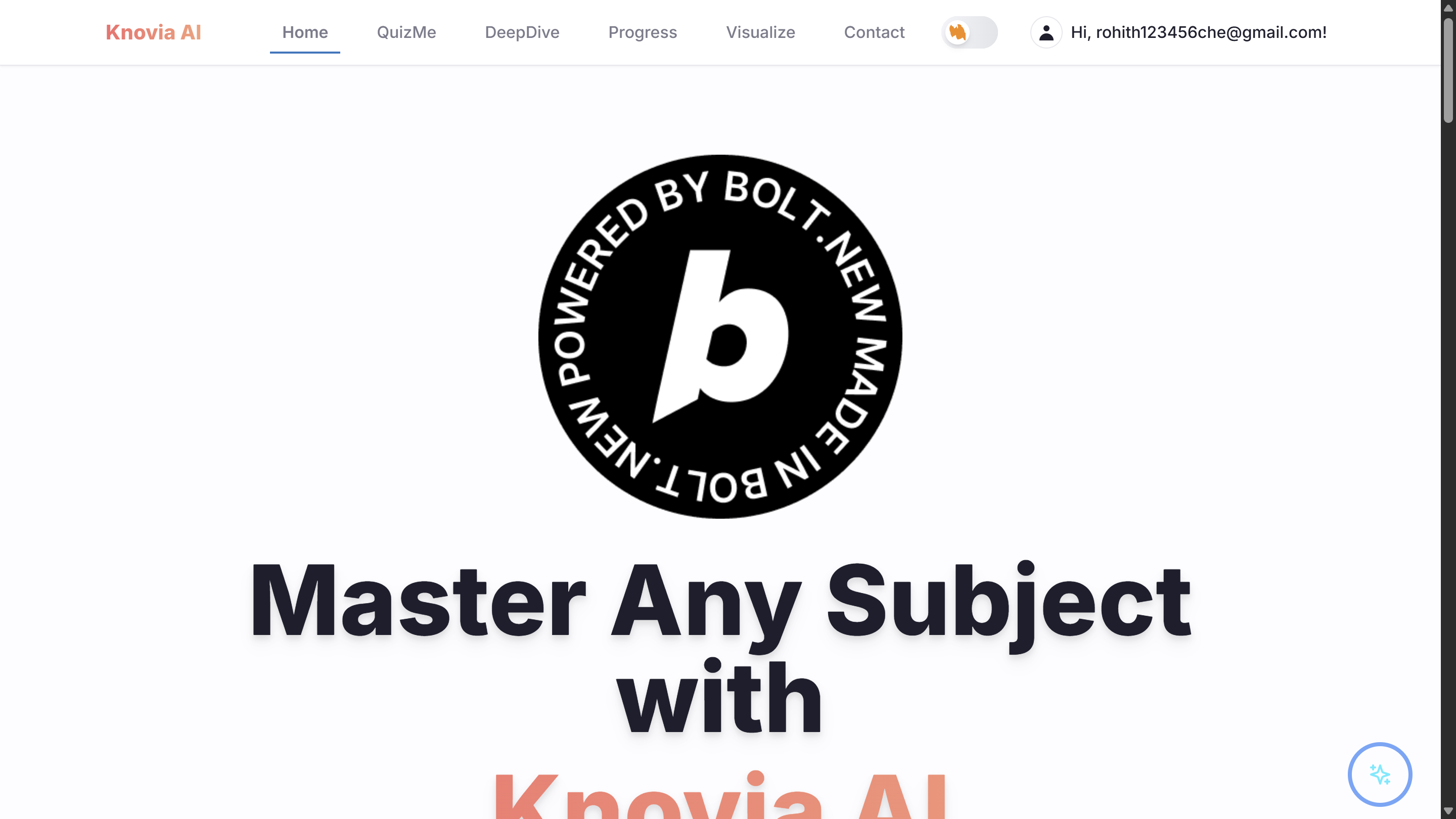Click the Knovia AI logo in the header

coord(153,32)
